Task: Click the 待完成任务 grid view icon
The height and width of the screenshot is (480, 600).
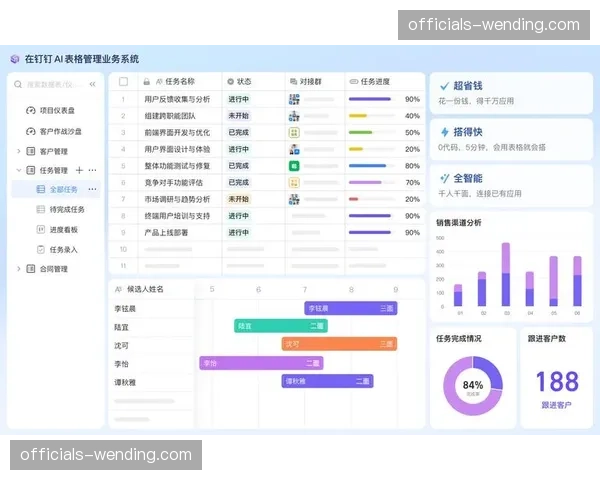Action: click(x=41, y=209)
